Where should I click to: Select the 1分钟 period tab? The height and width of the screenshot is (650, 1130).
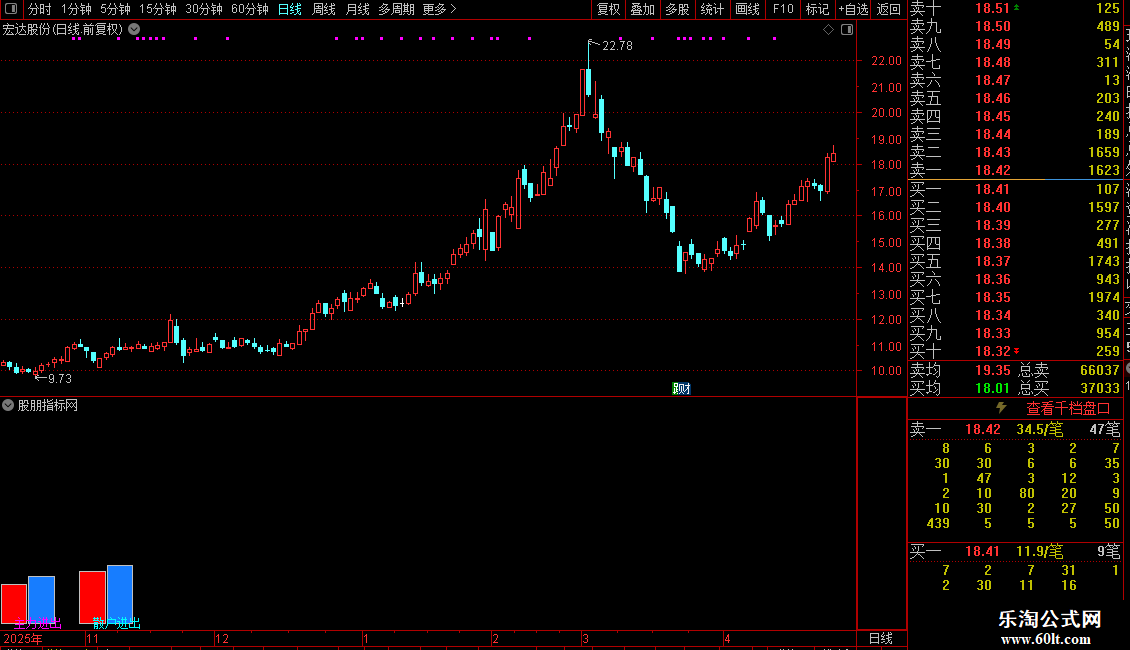point(76,9)
